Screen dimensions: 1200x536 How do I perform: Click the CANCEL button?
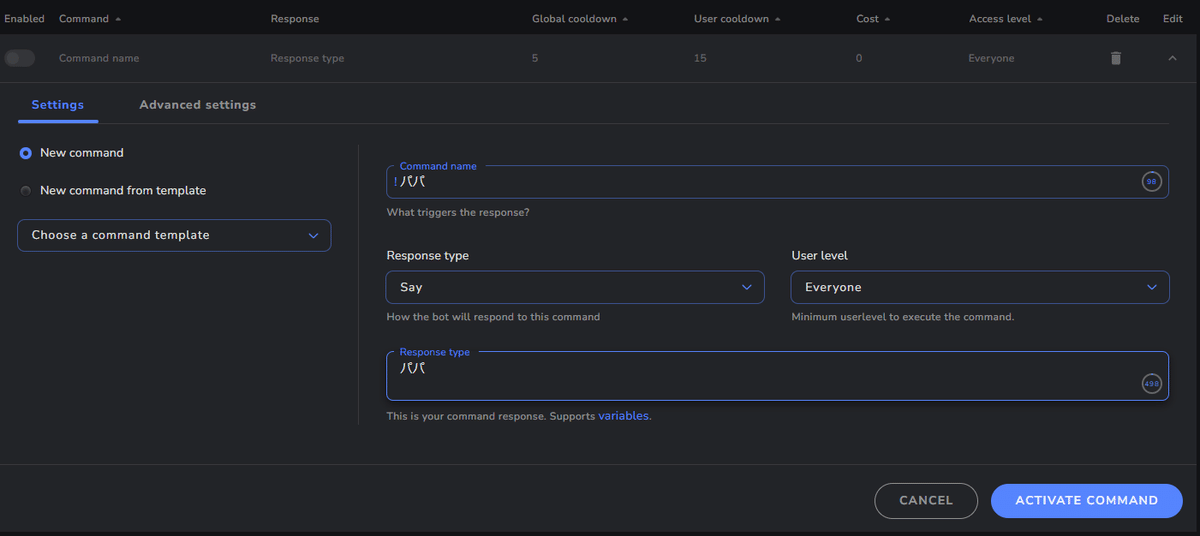926,500
